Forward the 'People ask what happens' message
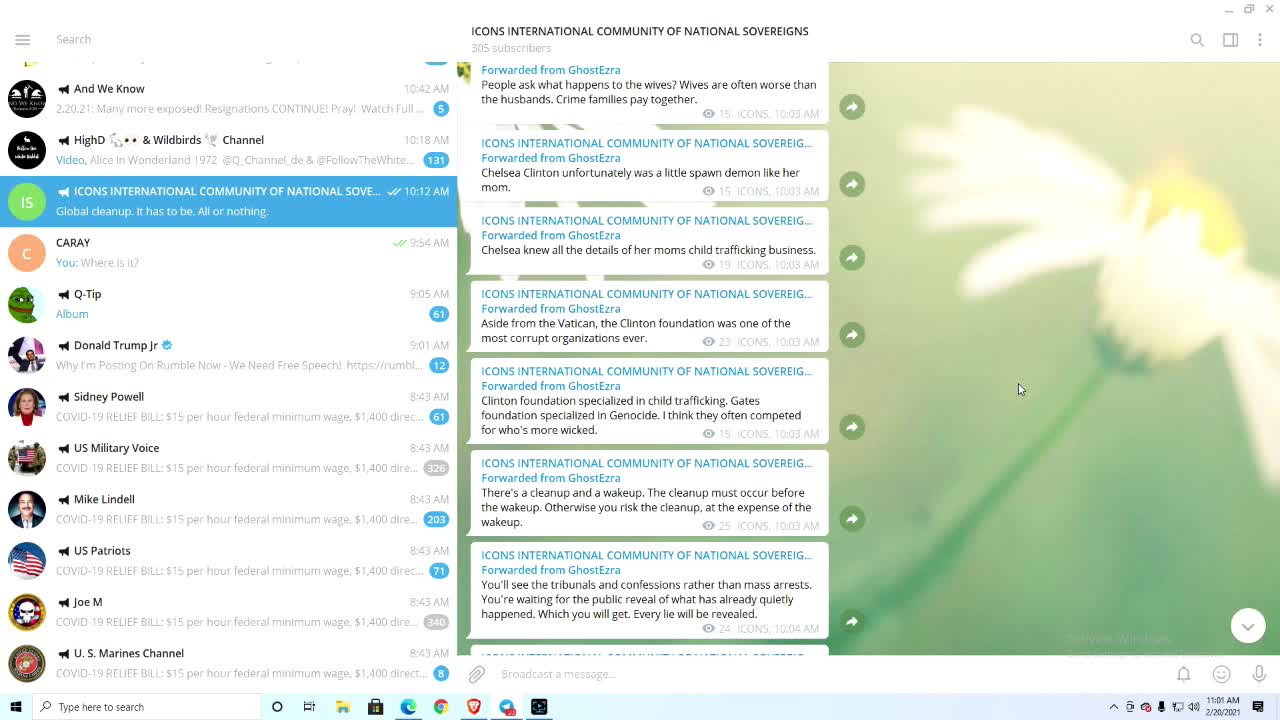Image resolution: width=1280 pixels, height=720 pixels. point(852,107)
